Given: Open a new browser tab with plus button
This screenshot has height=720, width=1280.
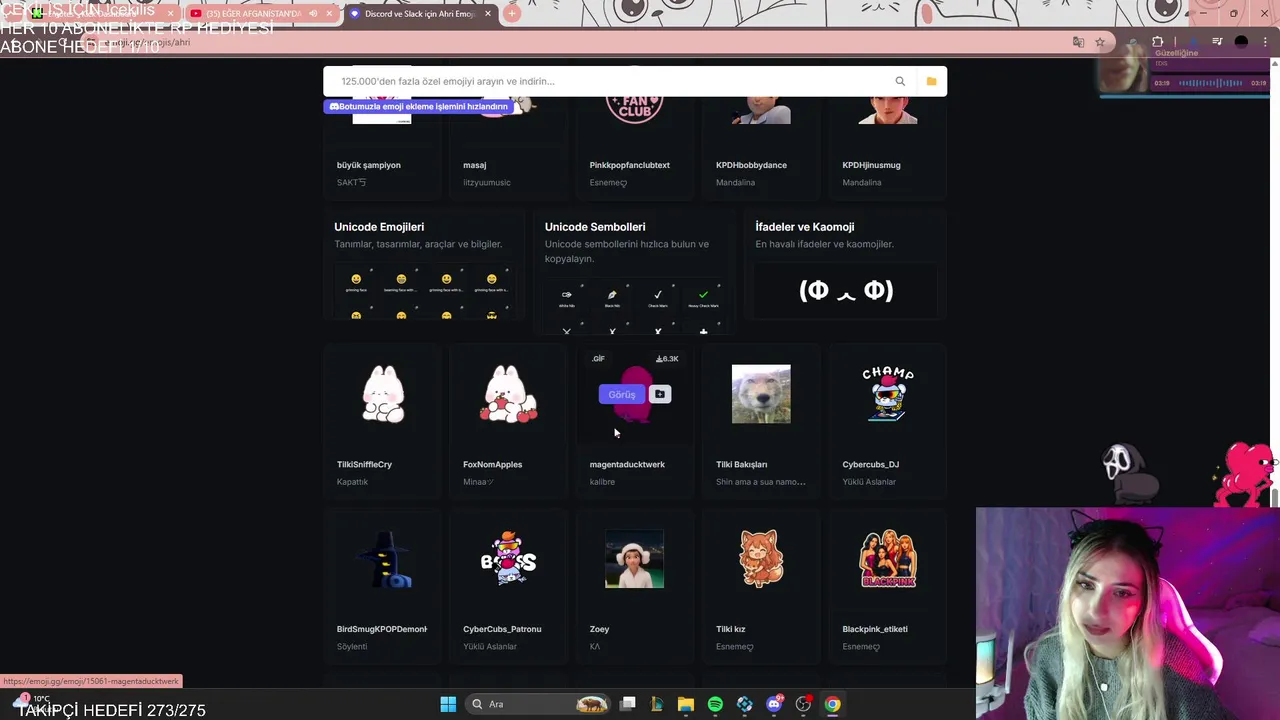Looking at the screenshot, I should [x=512, y=14].
